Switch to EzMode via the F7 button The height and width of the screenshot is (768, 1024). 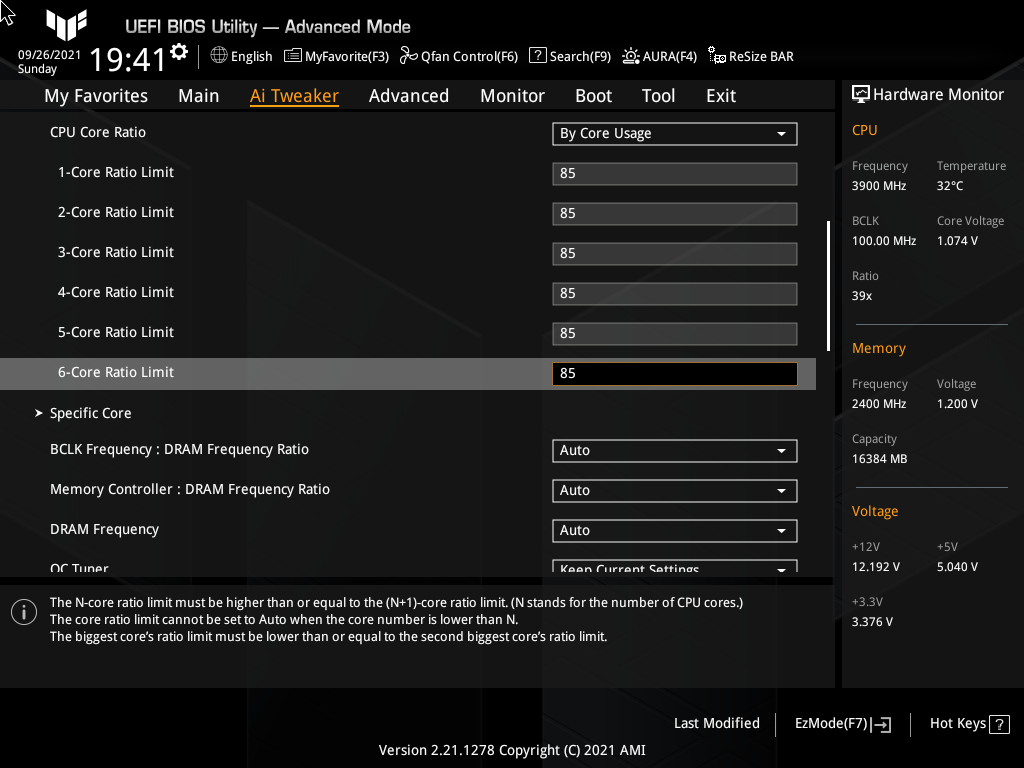click(x=841, y=723)
